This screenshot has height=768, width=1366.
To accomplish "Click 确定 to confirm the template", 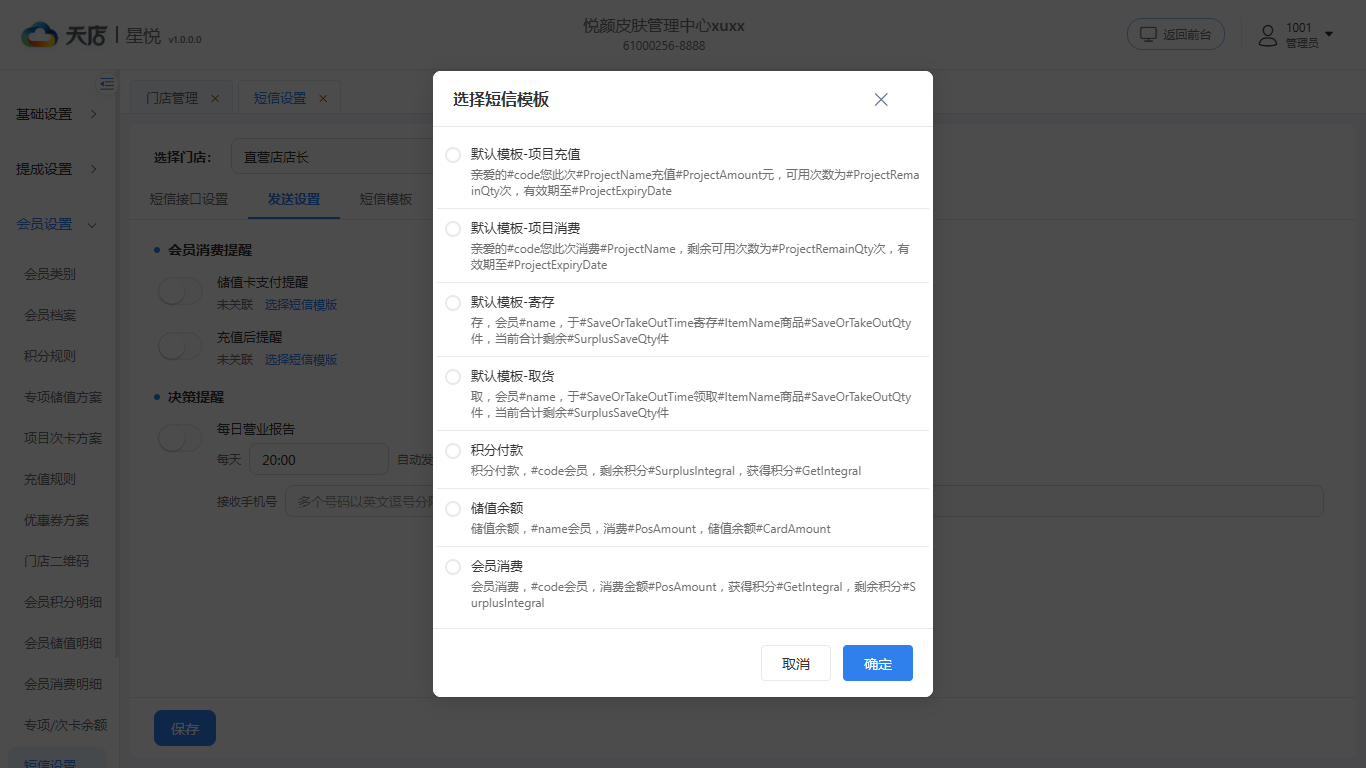I will coord(878,663).
